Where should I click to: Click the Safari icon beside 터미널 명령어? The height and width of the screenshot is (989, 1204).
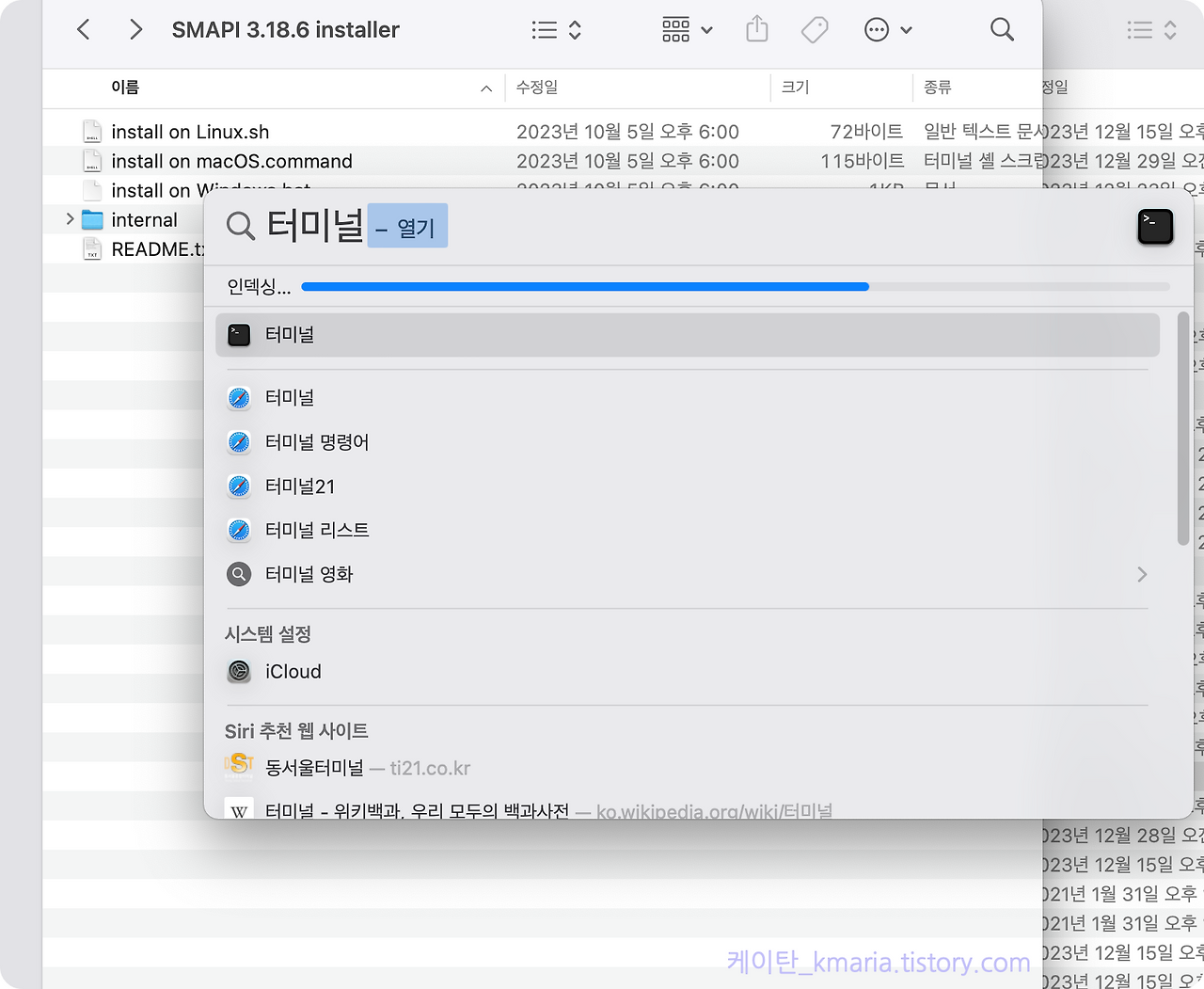(239, 442)
